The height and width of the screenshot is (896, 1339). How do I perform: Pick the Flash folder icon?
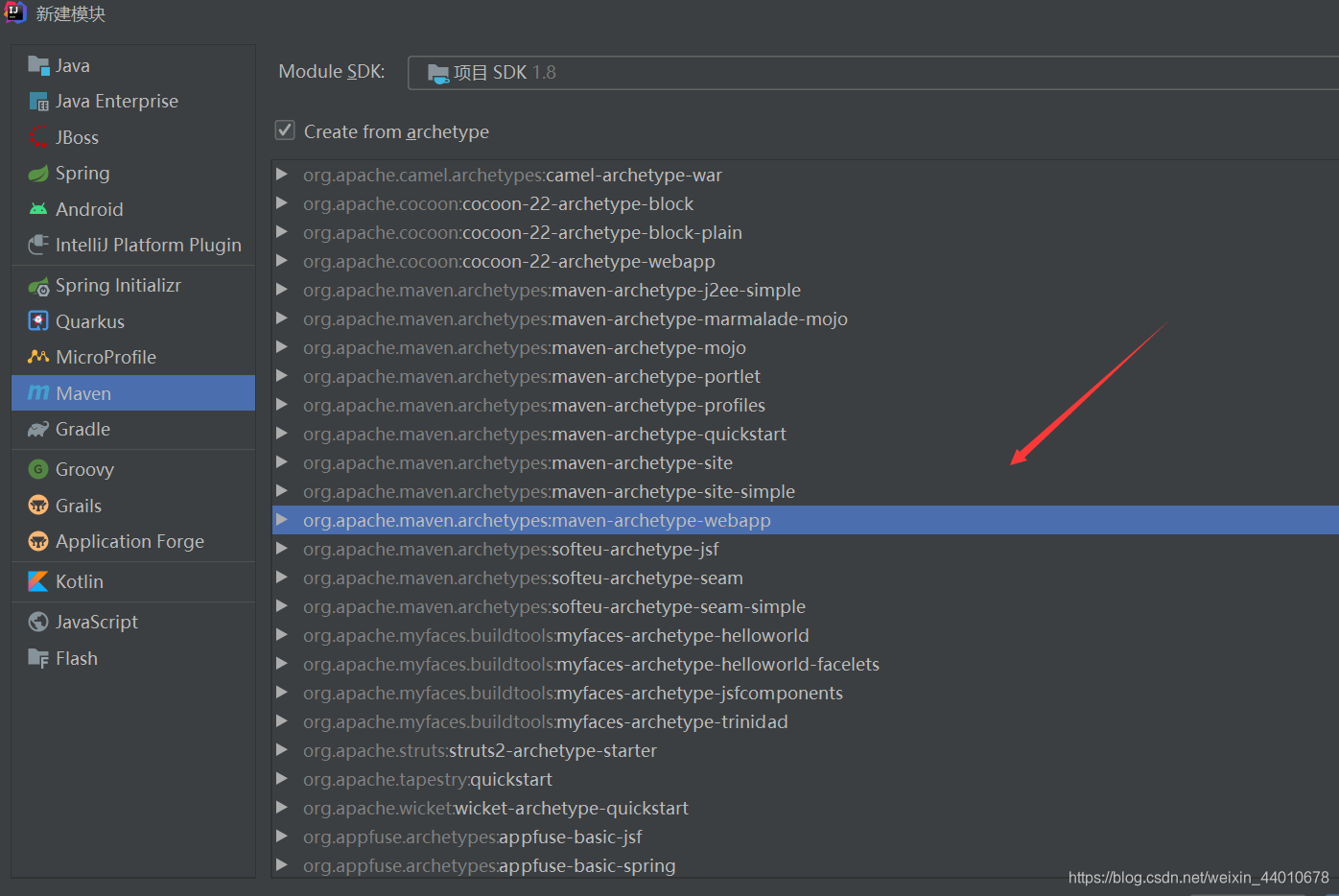[38, 658]
